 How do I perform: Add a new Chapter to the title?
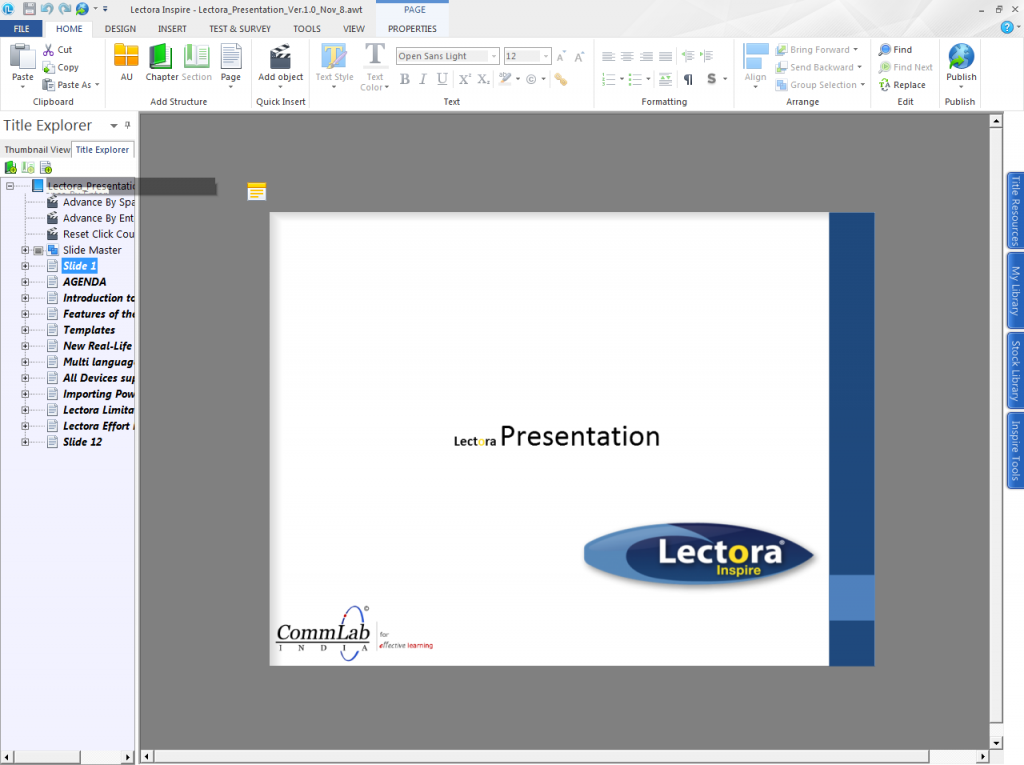(x=161, y=59)
